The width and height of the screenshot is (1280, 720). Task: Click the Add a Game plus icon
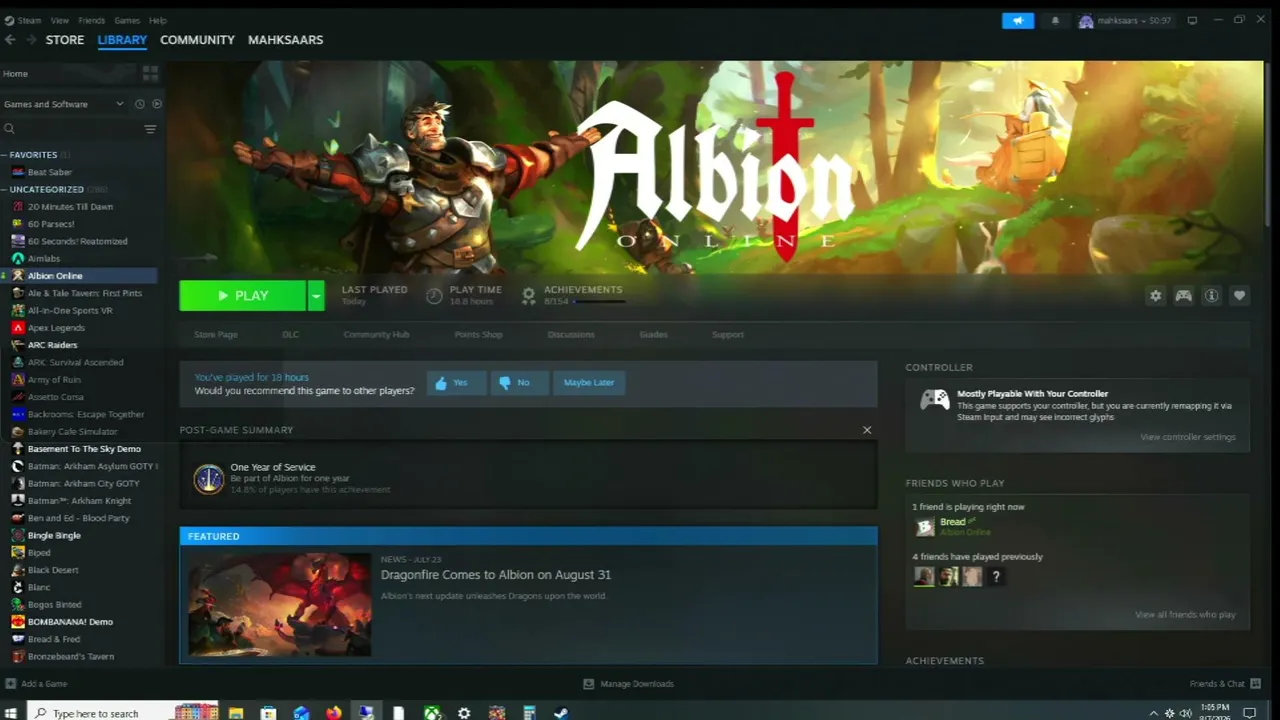[x=11, y=684]
